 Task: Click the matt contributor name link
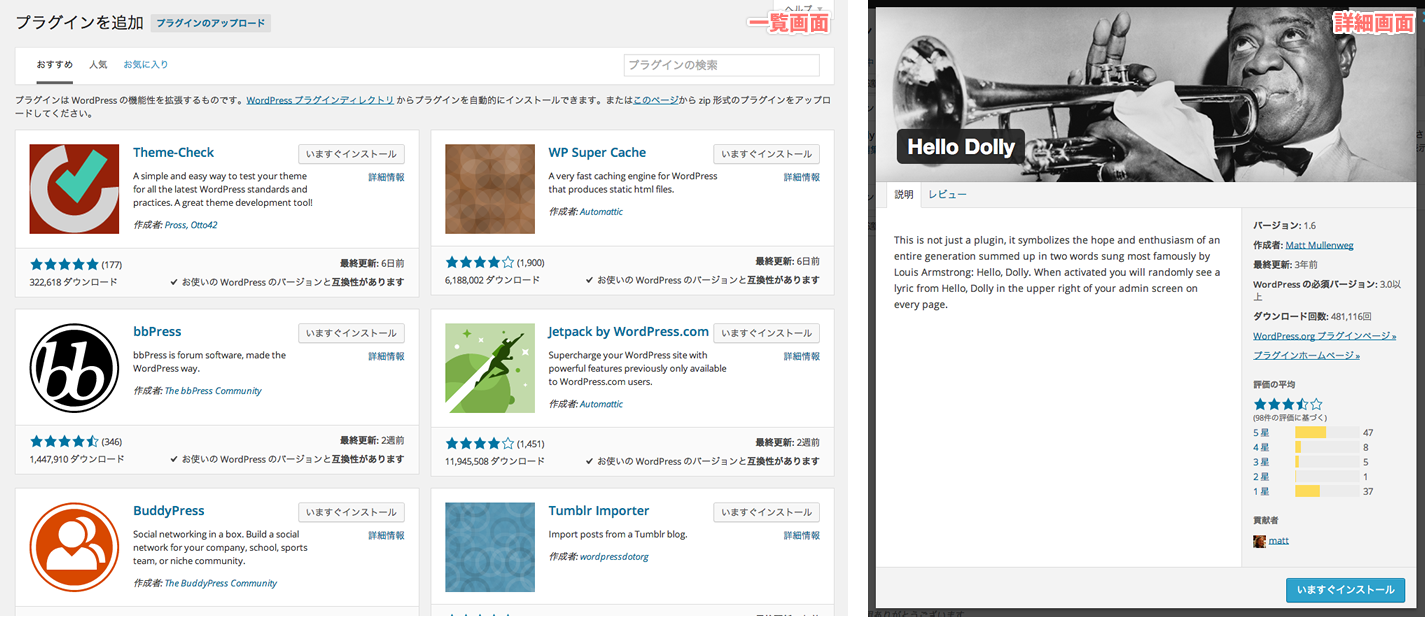click(x=1278, y=540)
